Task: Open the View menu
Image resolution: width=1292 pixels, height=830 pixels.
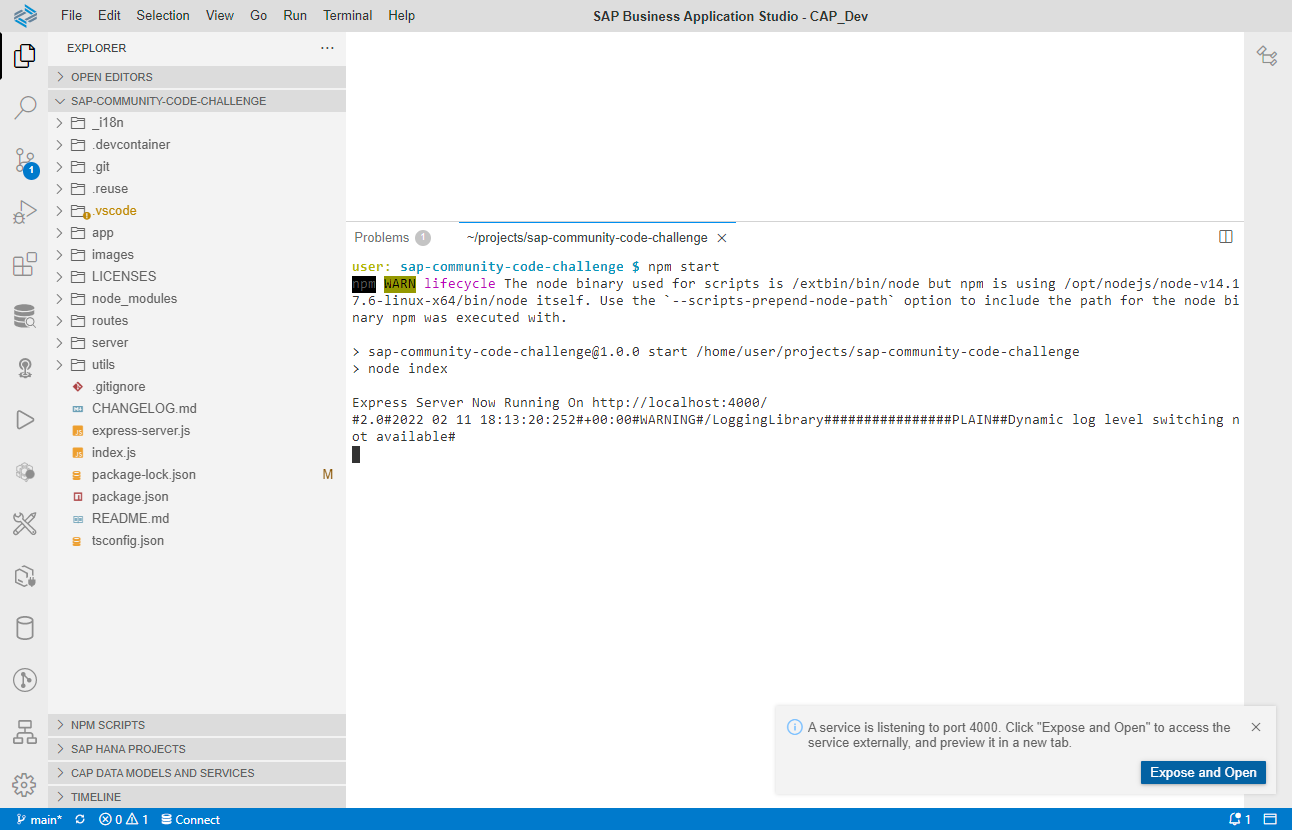Action: [219, 15]
